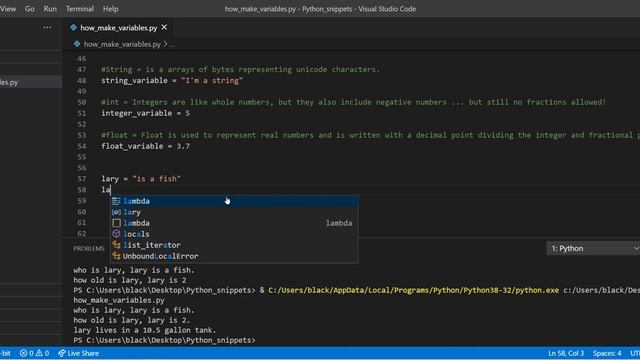Image resolution: width=640 pixels, height=360 pixels.
Task: Select the how_make_variables.py editor tab
Action: [x=118, y=28]
